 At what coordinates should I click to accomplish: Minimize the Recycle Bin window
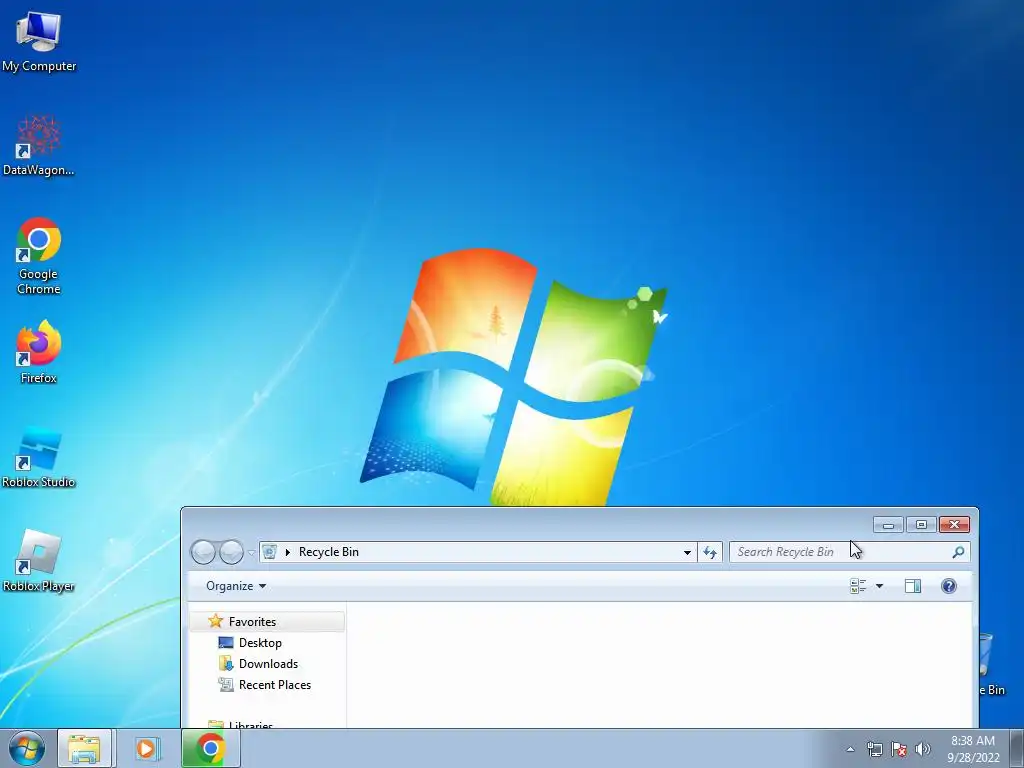point(888,524)
